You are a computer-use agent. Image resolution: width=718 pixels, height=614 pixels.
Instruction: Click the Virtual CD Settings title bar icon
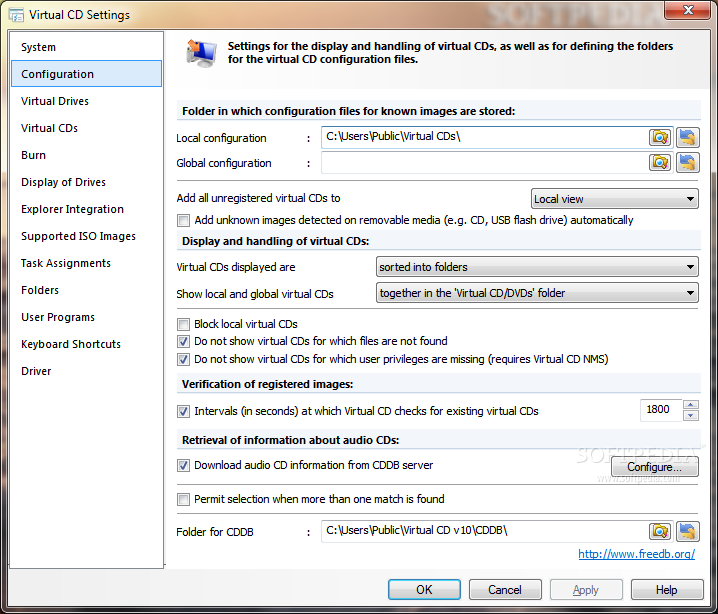click(16, 15)
